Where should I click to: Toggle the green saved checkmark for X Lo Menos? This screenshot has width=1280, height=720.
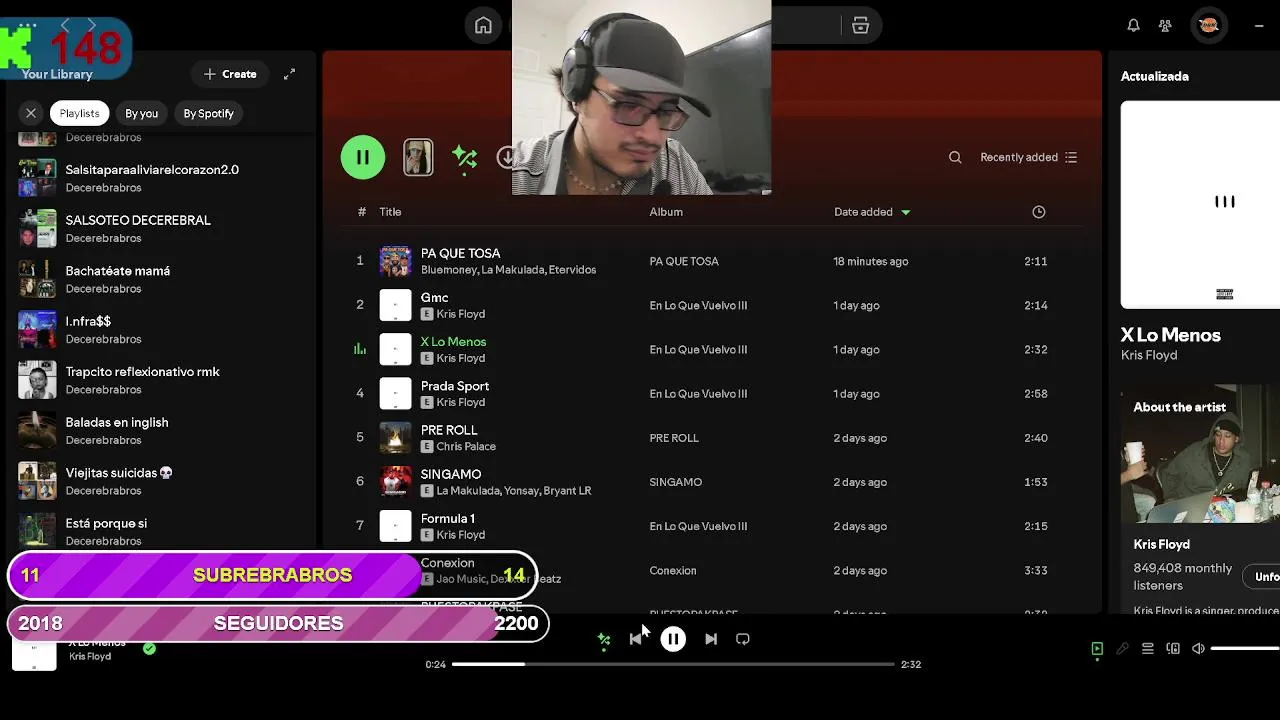point(149,649)
